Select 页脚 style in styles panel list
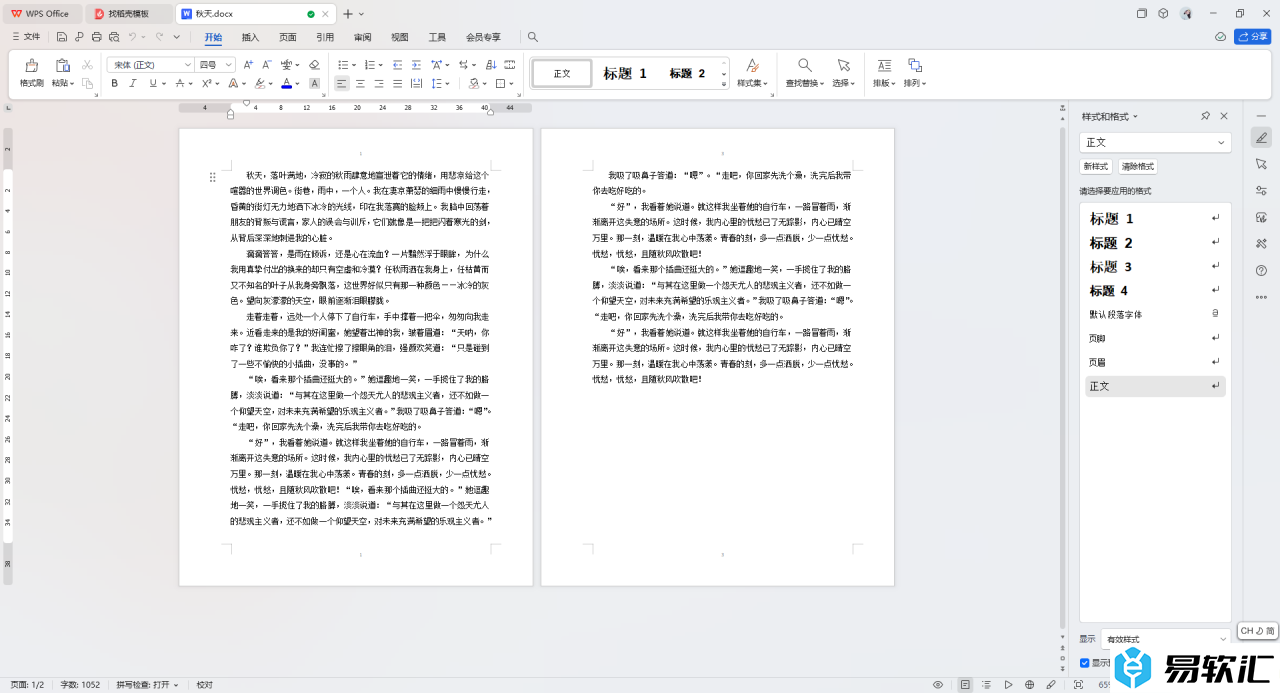The width and height of the screenshot is (1280, 693). coord(1155,338)
